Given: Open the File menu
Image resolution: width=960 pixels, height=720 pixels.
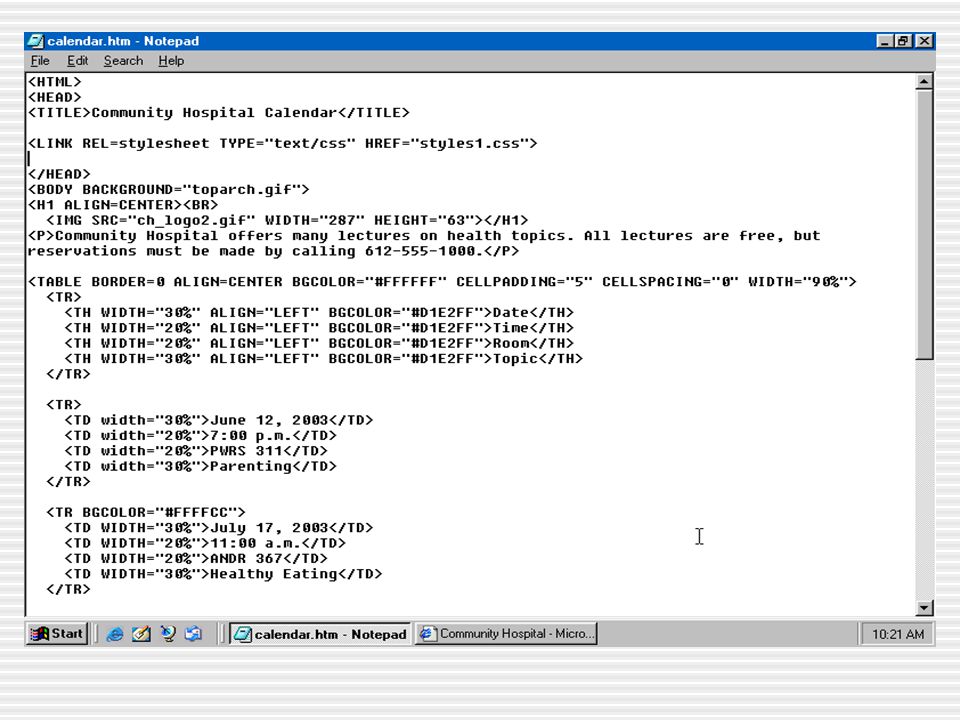Looking at the screenshot, I should [40, 61].
